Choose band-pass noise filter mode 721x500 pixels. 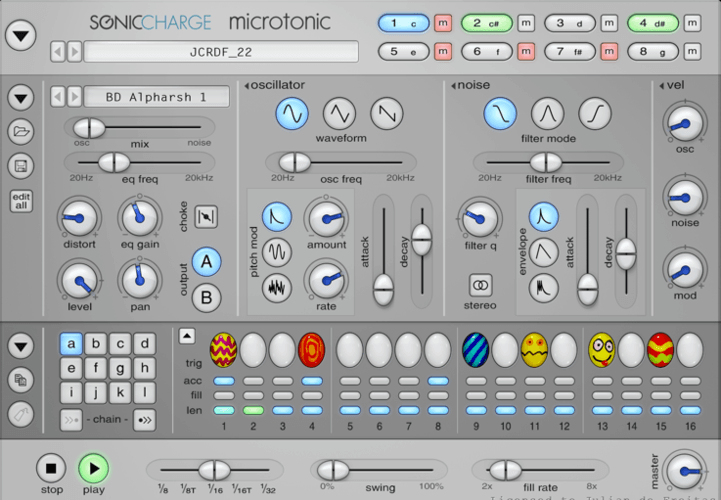pos(547,113)
